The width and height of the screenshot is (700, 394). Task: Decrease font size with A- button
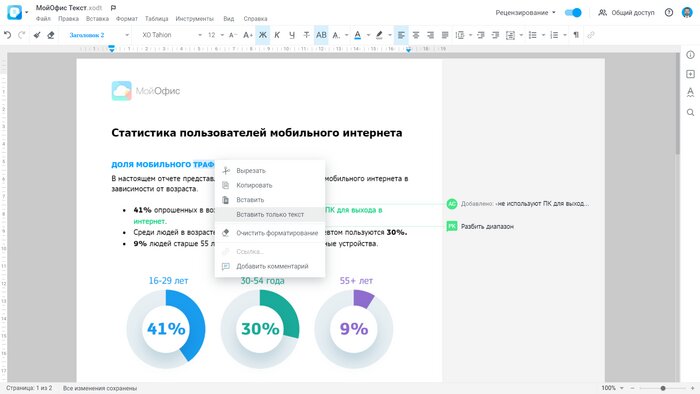click(x=233, y=35)
